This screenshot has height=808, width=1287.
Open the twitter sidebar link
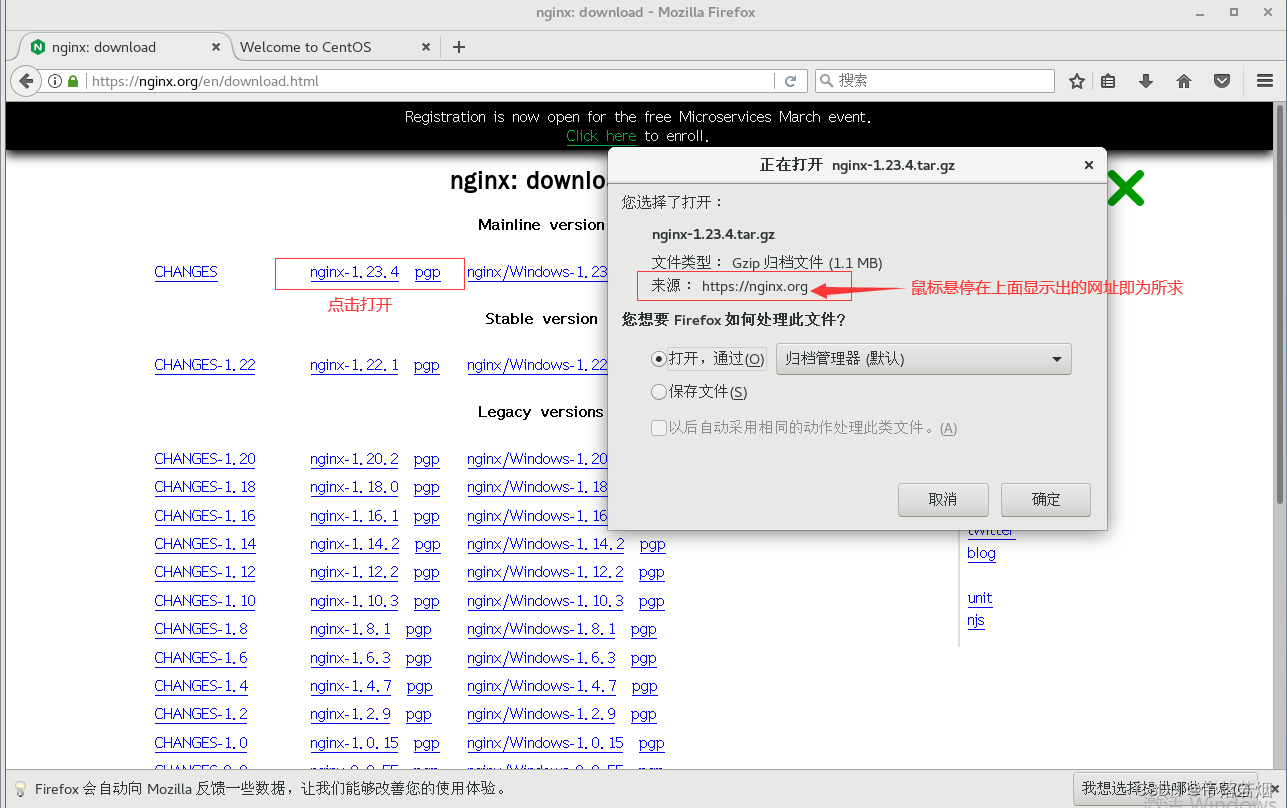pos(991,532)
